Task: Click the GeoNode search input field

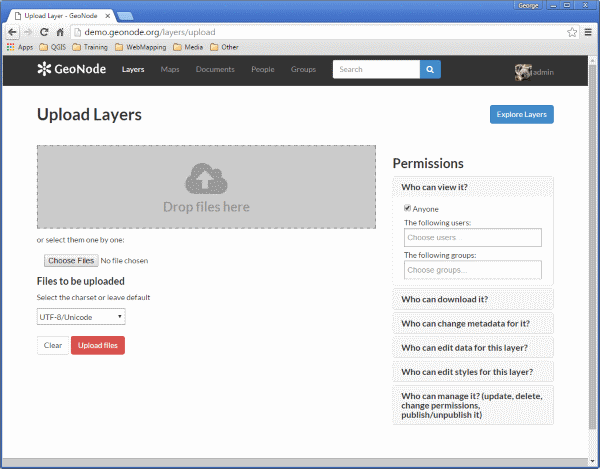Action: 376,69
